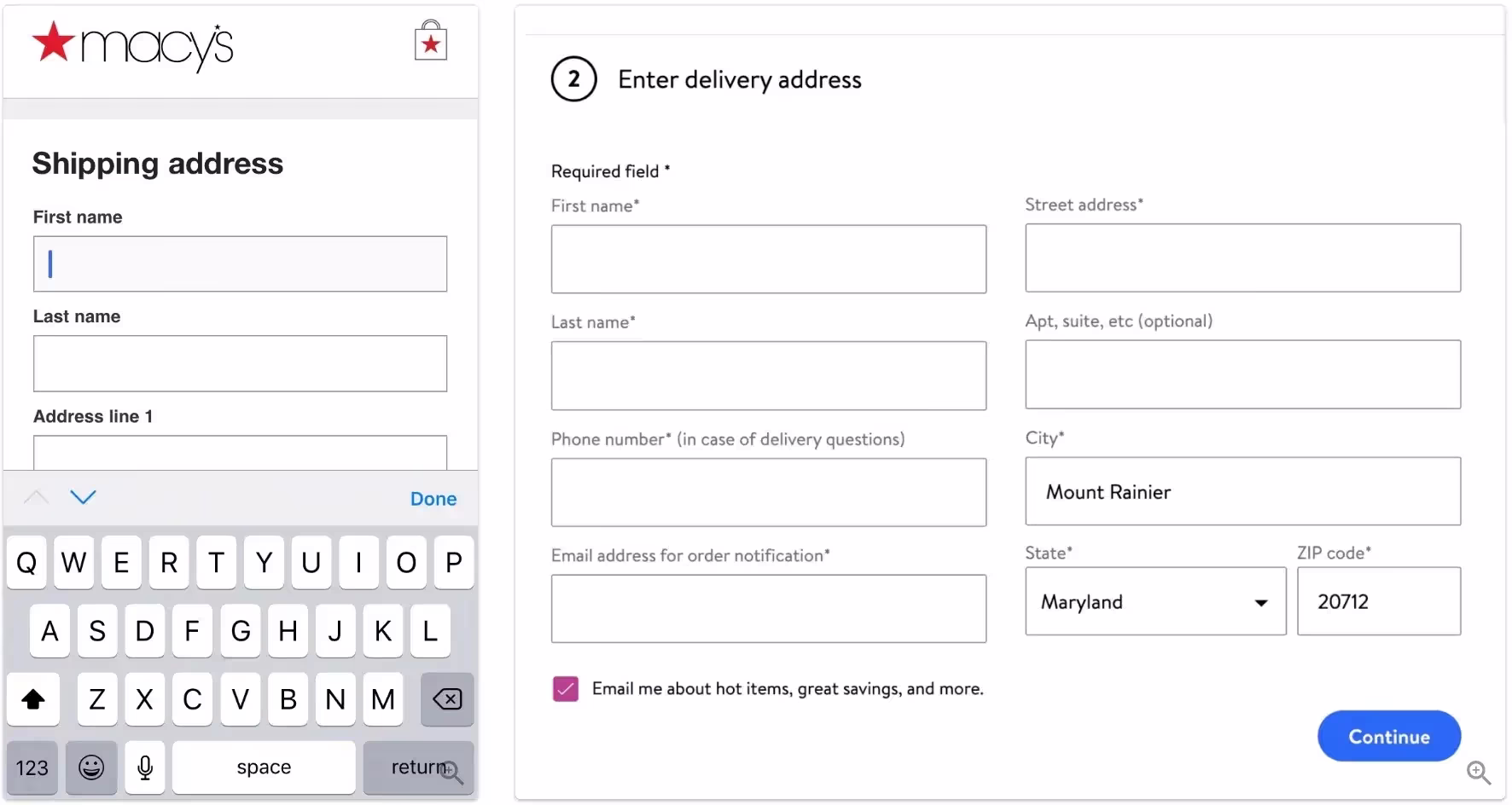Tap the emoji smiley keyboard key

point(91,767)
